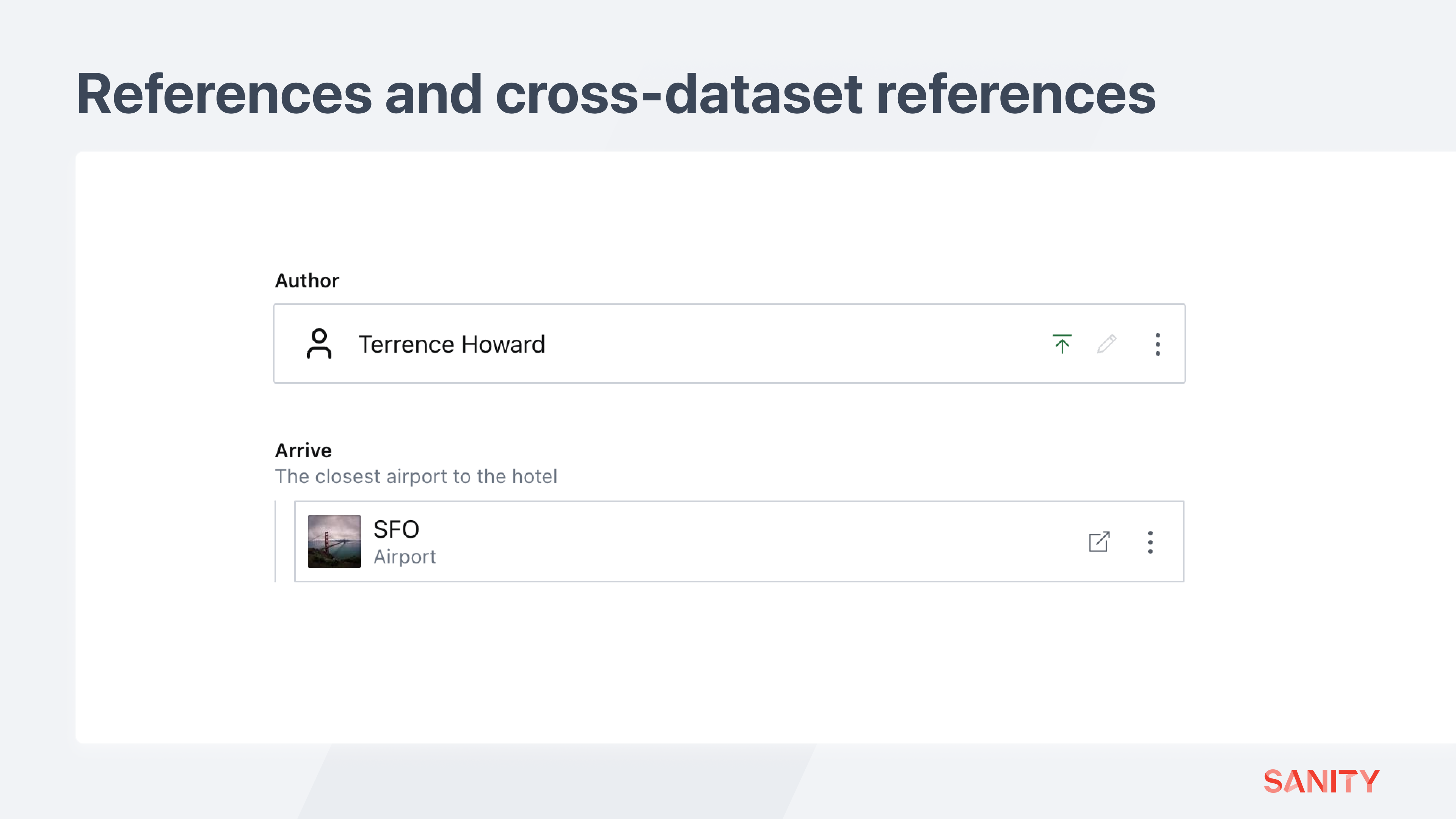This screenshot has width=1456, height=819.
Task: Click the SFO reference title
Action: click(x=396, y=530)
